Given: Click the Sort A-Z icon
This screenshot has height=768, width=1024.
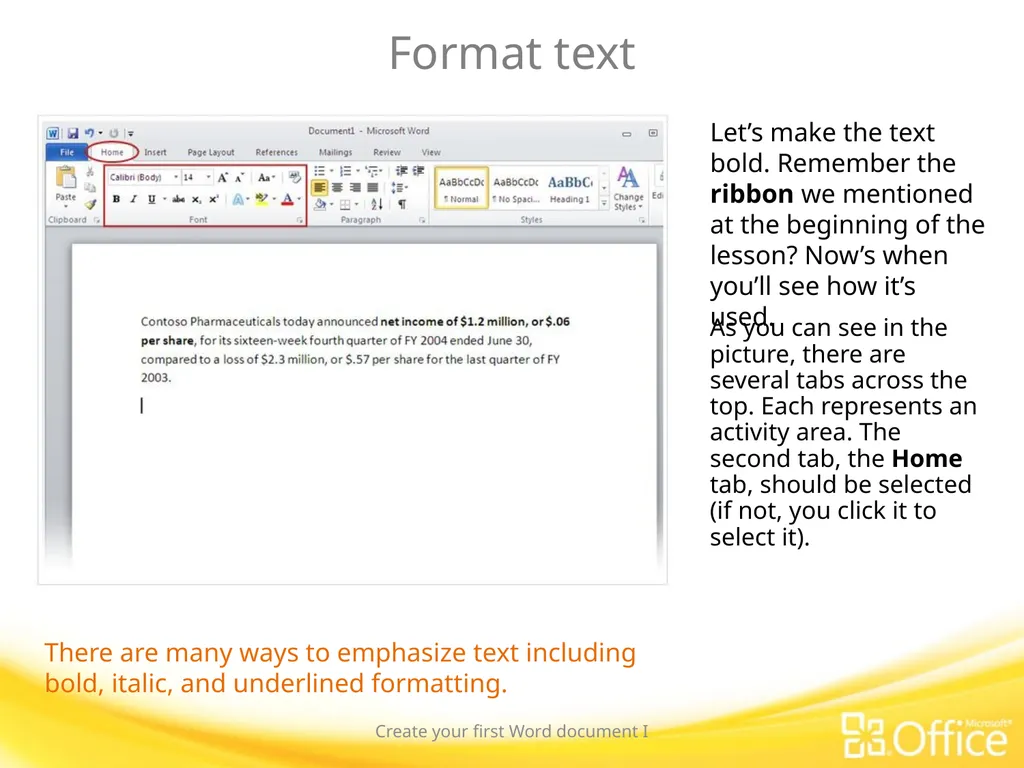Looking at the screenshot, I should [377, 204].
